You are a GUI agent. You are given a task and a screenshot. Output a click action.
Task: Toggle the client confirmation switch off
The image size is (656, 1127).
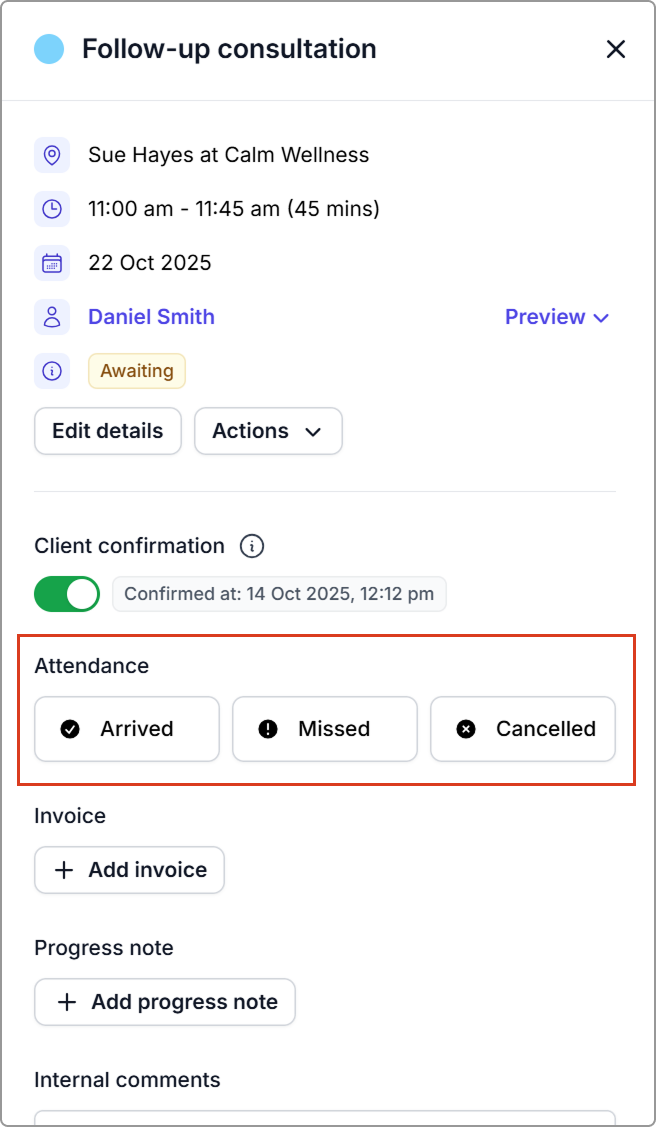point(67,593)
